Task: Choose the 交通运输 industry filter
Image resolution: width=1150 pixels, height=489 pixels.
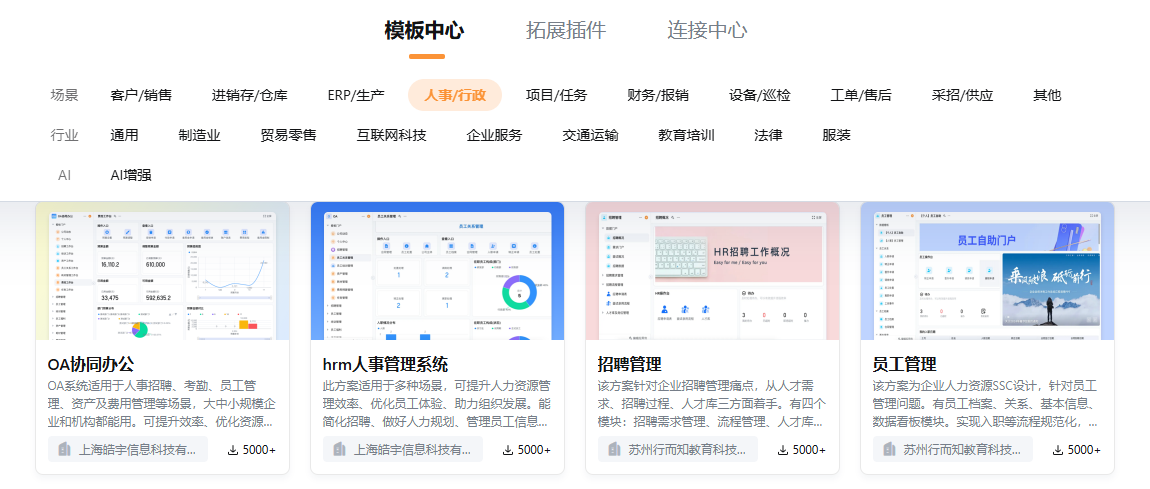Action: click(590, 135)
